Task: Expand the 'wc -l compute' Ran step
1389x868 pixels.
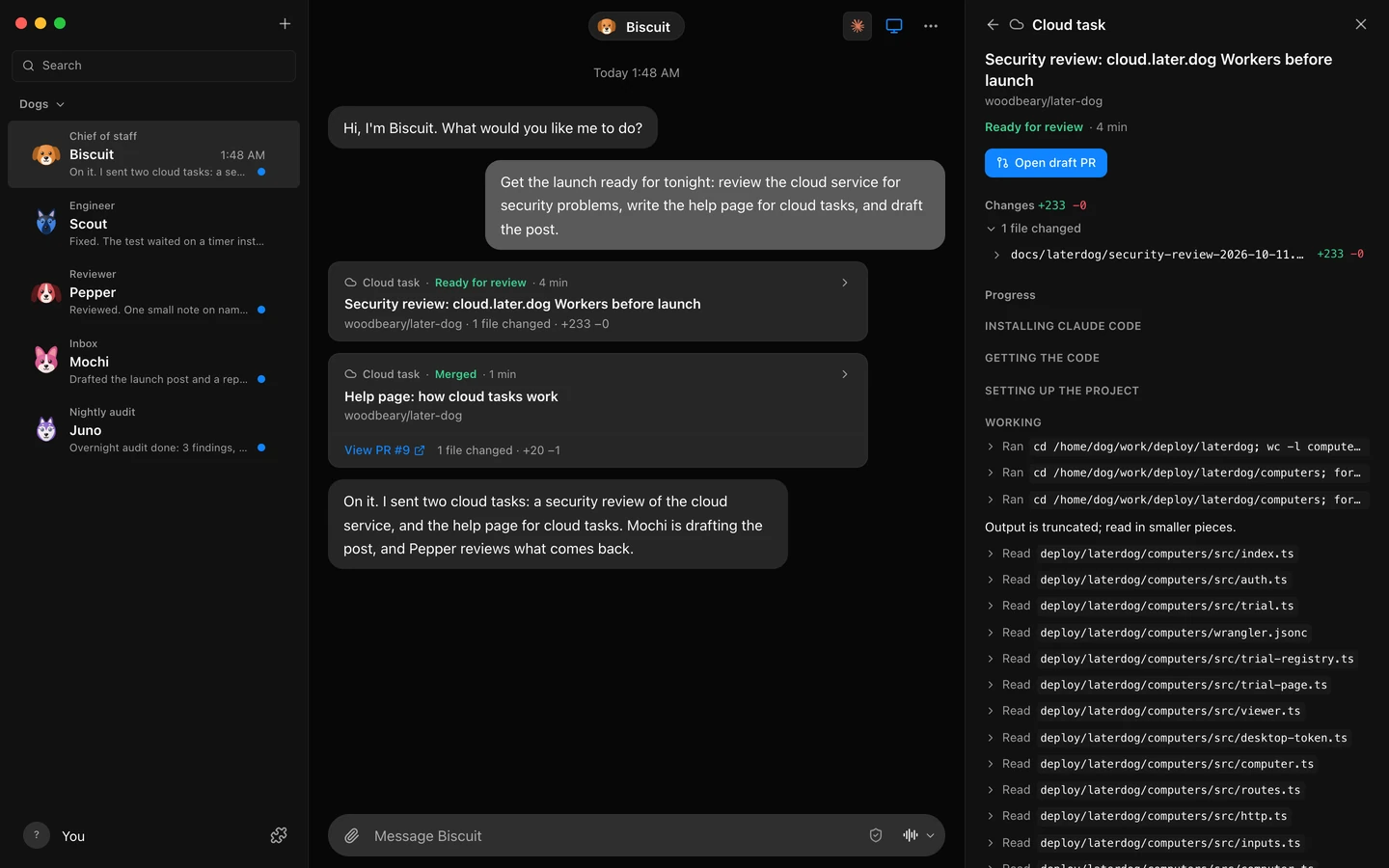Action: click(x=991, y=447)
